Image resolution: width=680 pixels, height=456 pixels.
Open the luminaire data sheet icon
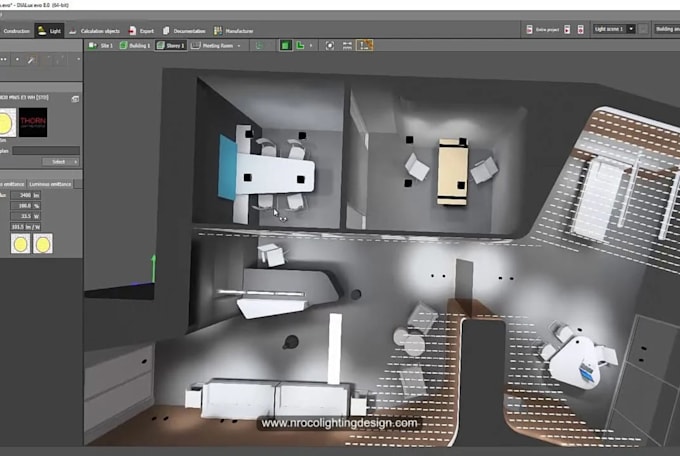(x=75, y=99)
